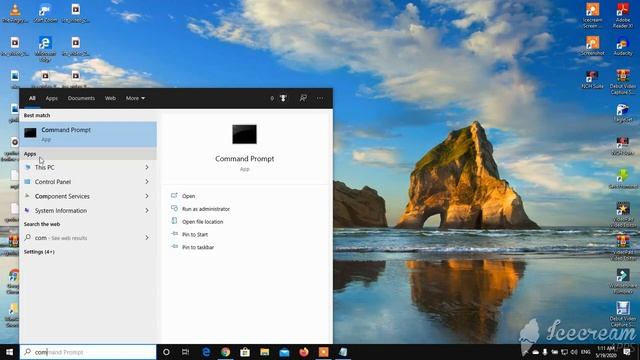Click the volume icon in system tray

coord(574,352)
